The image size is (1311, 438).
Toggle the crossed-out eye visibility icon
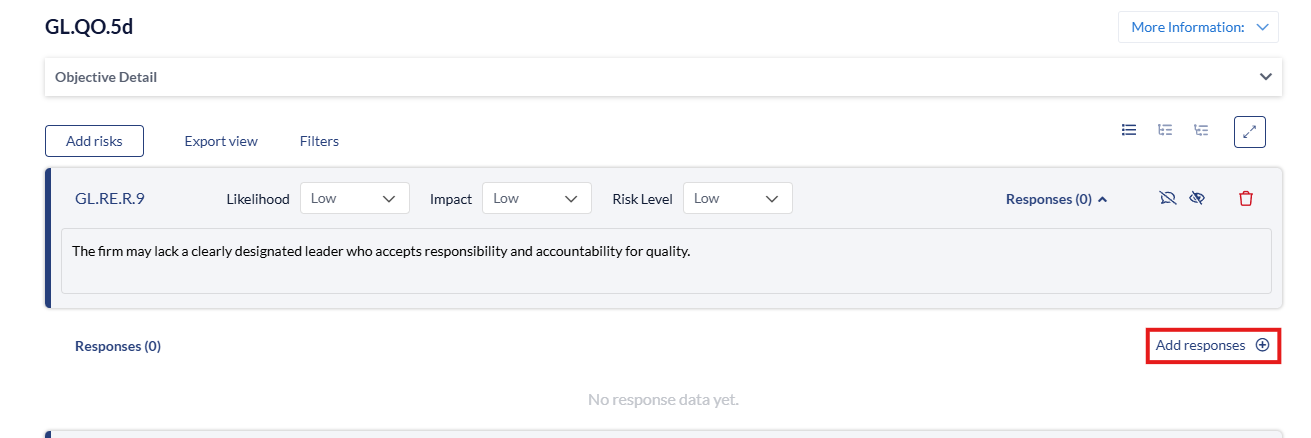click(x=1197, y=198)
